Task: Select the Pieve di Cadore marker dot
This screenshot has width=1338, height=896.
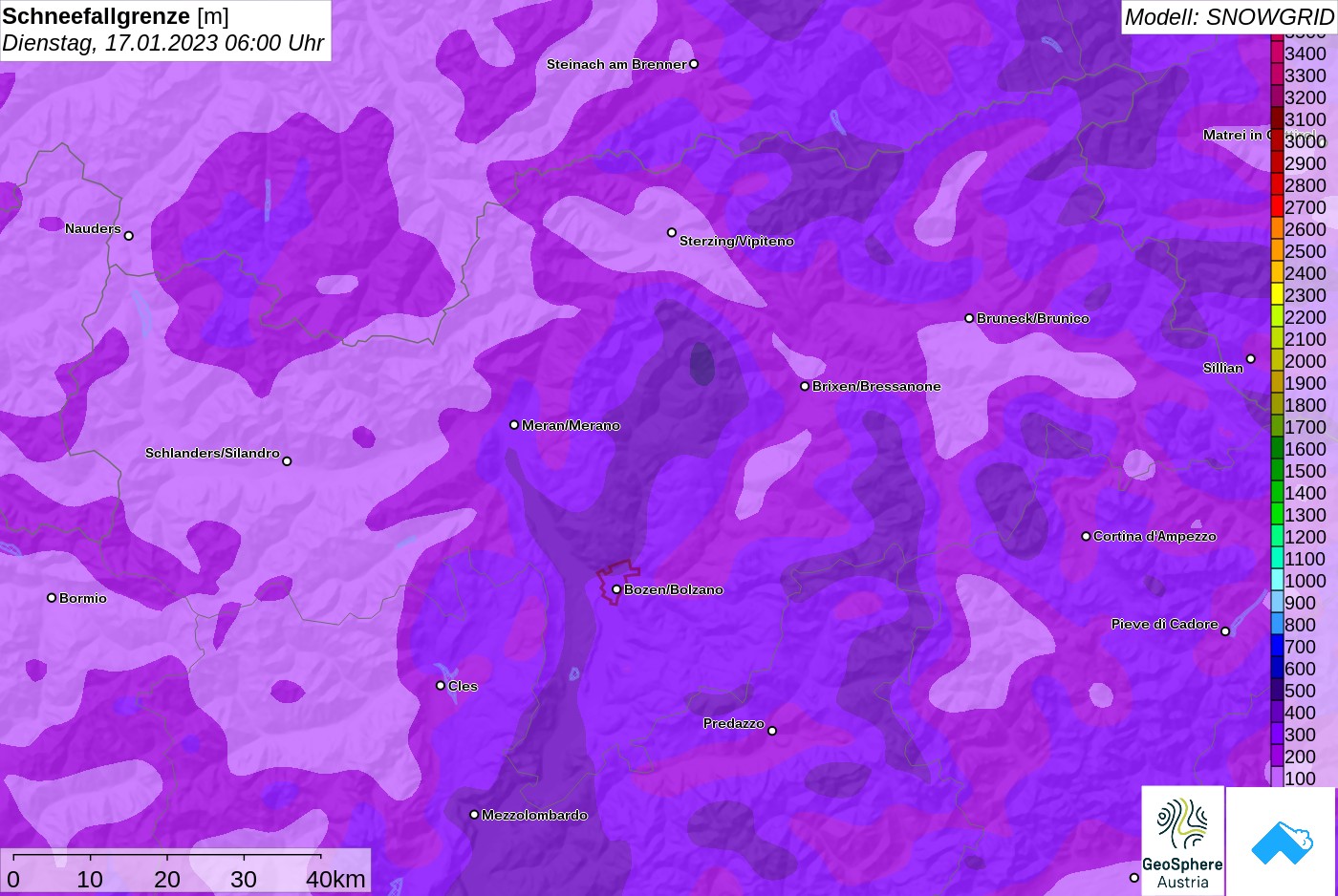Action: click(1225, 631)
